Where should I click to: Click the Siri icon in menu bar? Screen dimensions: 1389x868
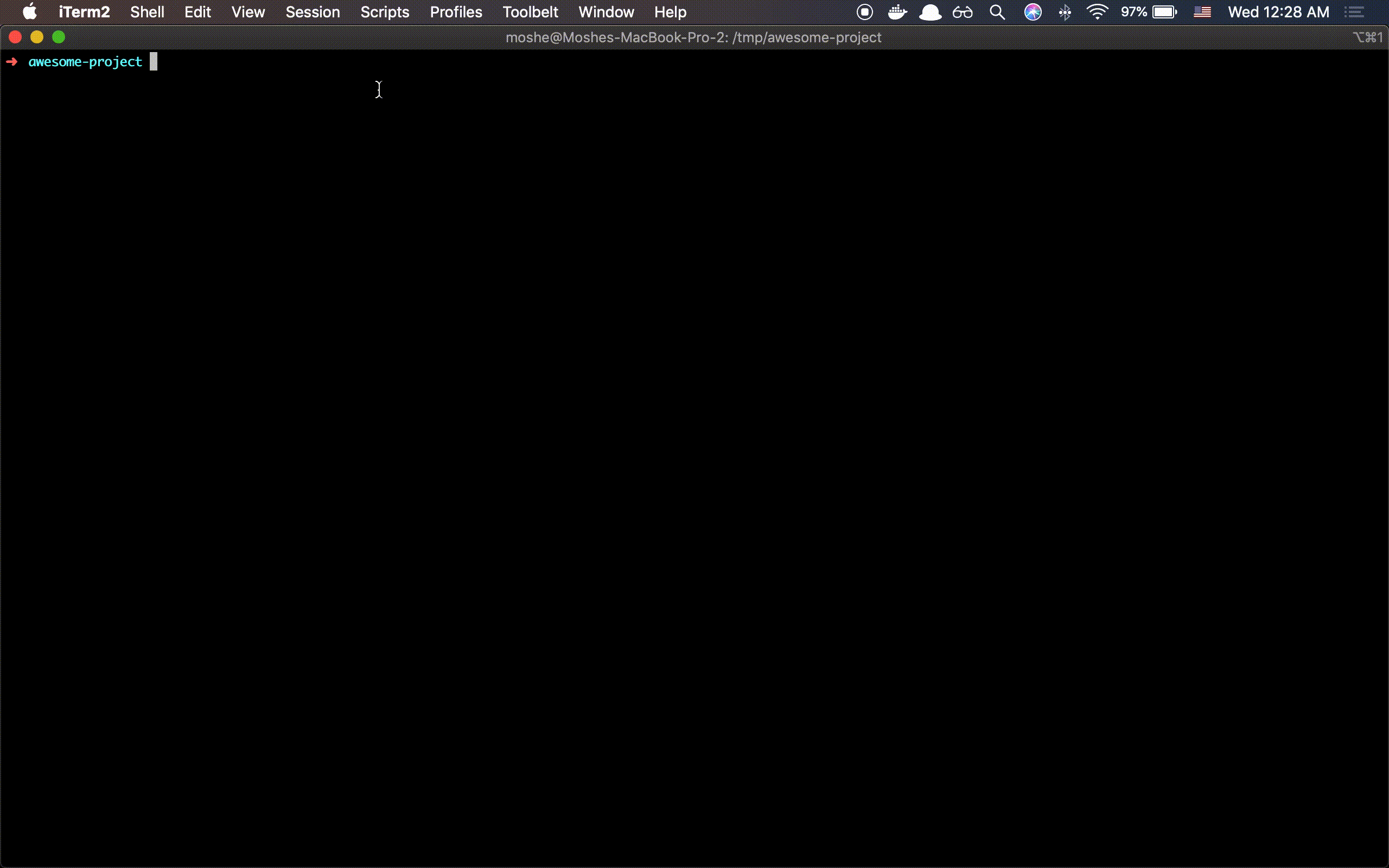point(1033,12)
